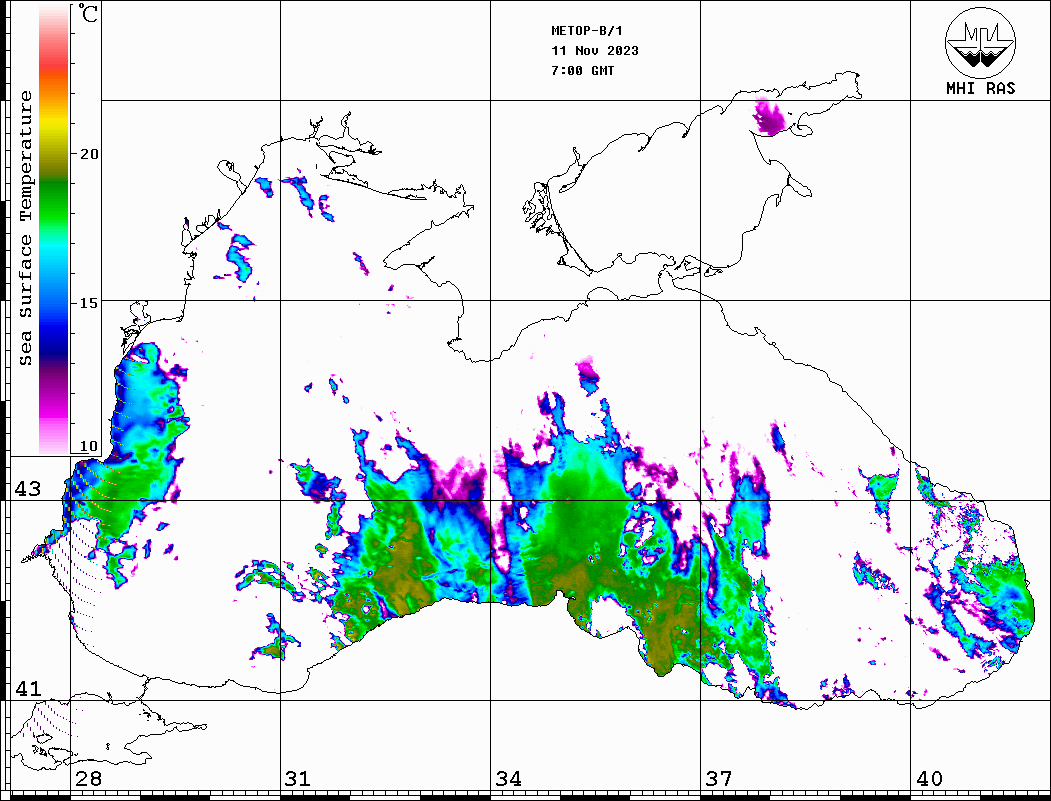
Task: Click longitude label 40
Action: [x=929, y=779]
